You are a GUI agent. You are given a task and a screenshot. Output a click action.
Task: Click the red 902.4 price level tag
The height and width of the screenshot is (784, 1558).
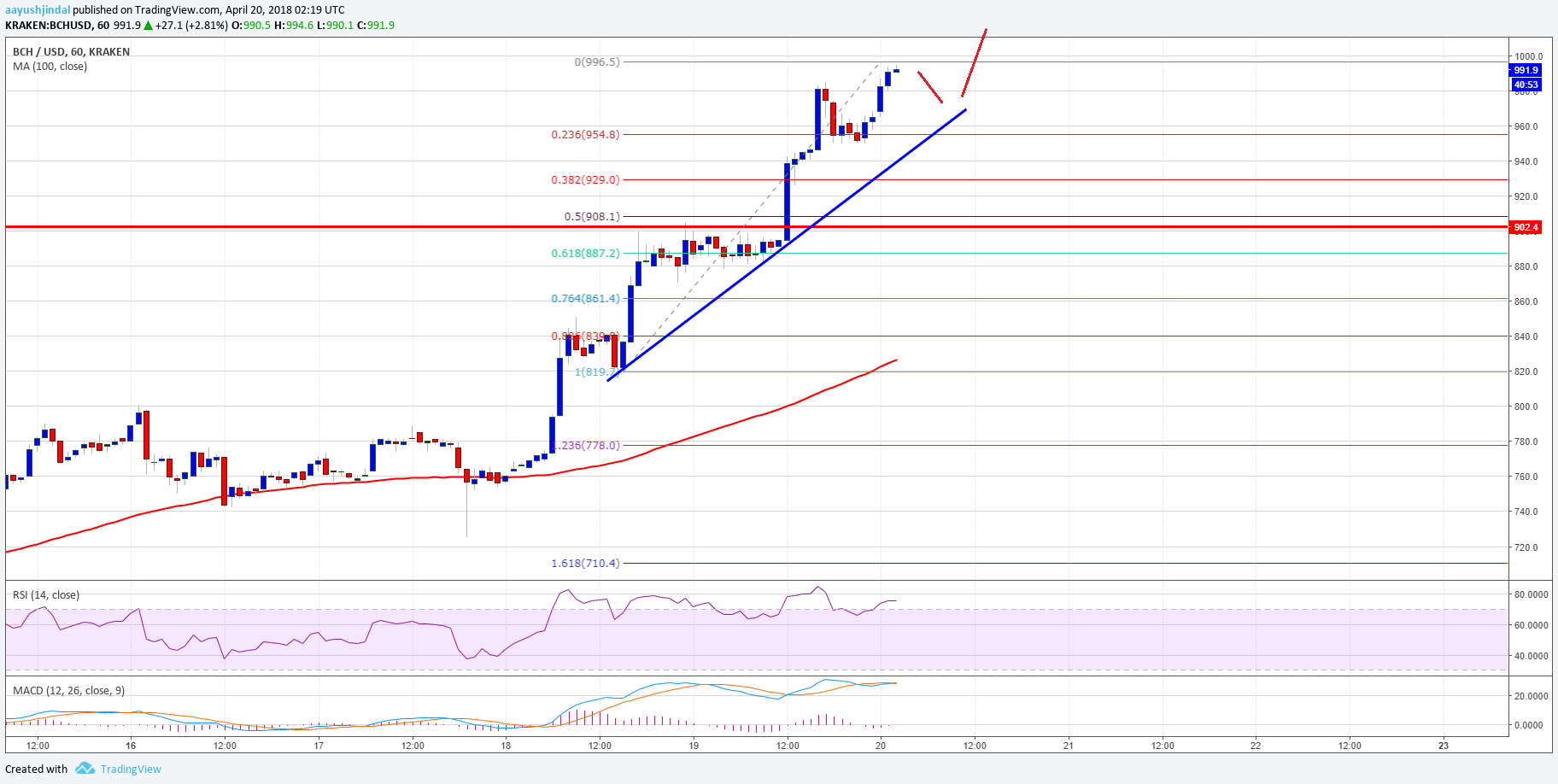[x=1526, y=227]
